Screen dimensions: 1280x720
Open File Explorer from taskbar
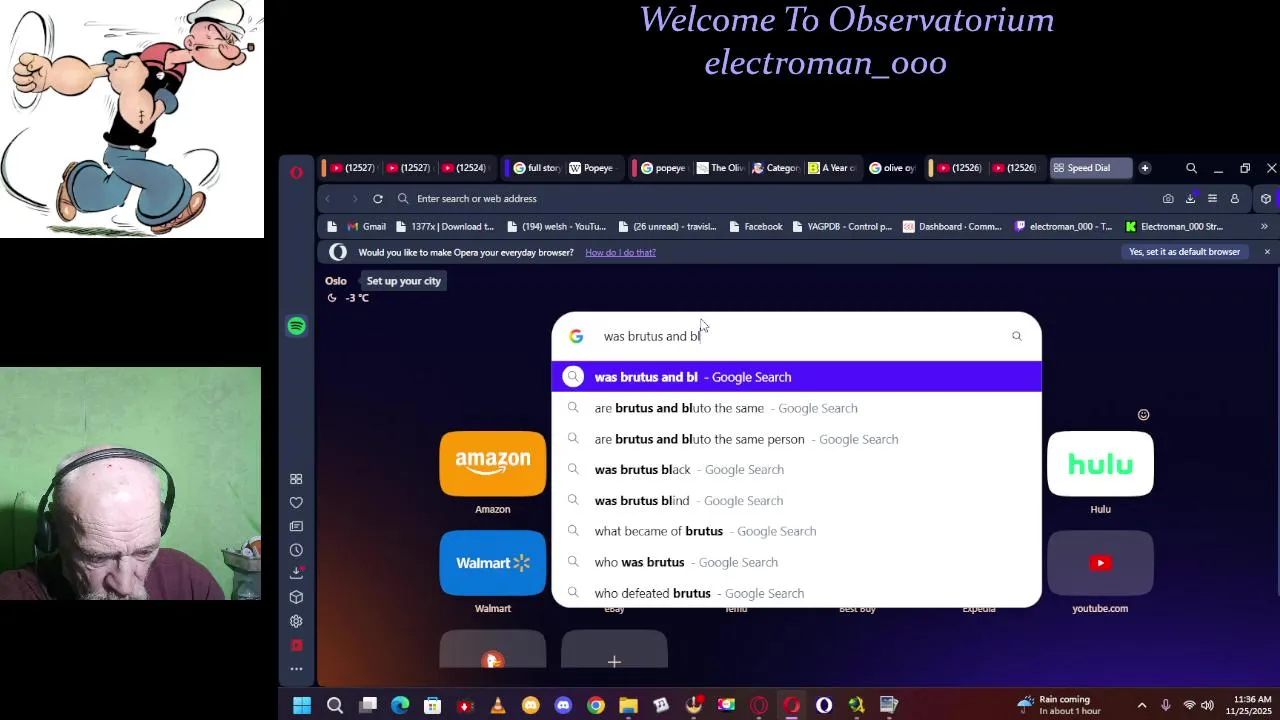point(628,706)
